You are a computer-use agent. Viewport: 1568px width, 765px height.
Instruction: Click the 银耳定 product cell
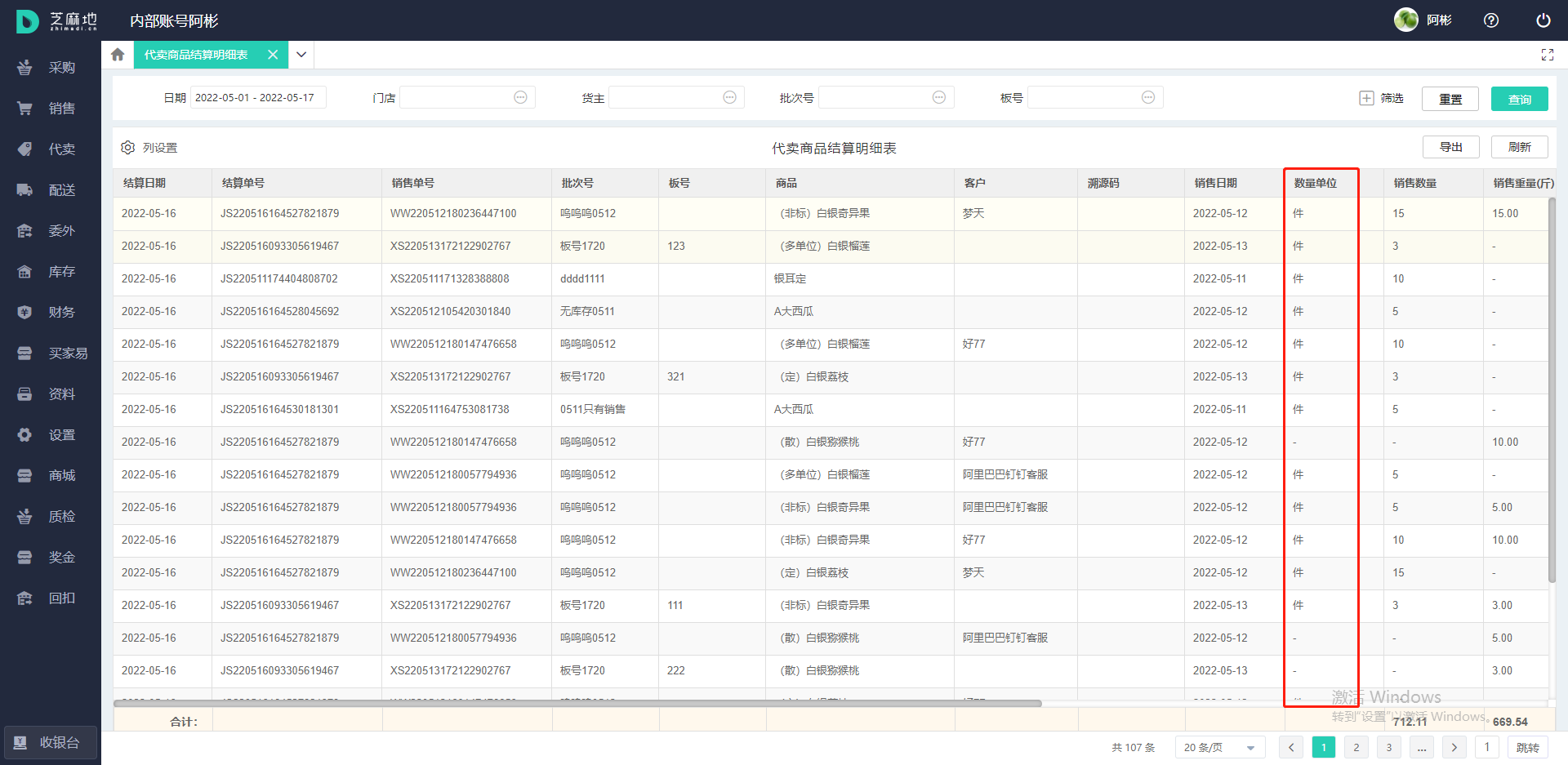(790, 278)
